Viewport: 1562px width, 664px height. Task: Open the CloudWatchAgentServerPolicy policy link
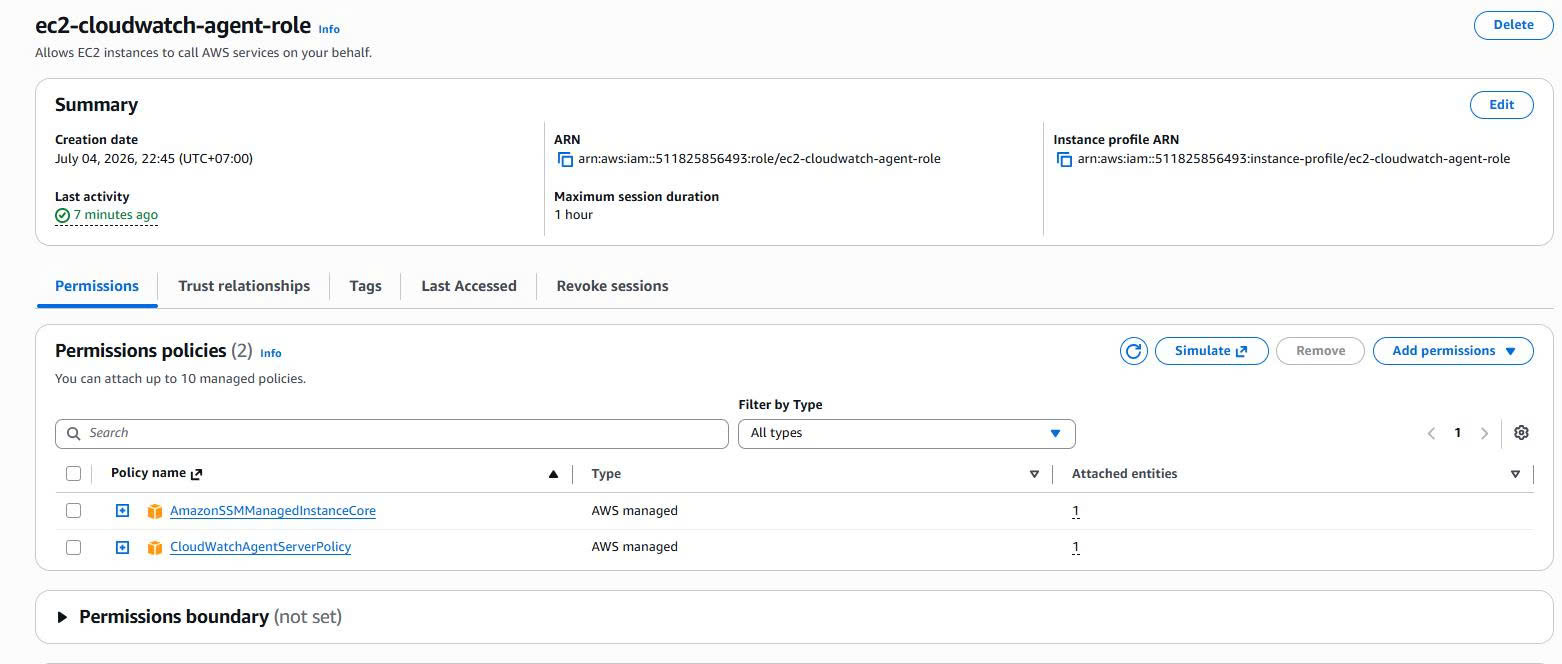(x=260, y=547)
